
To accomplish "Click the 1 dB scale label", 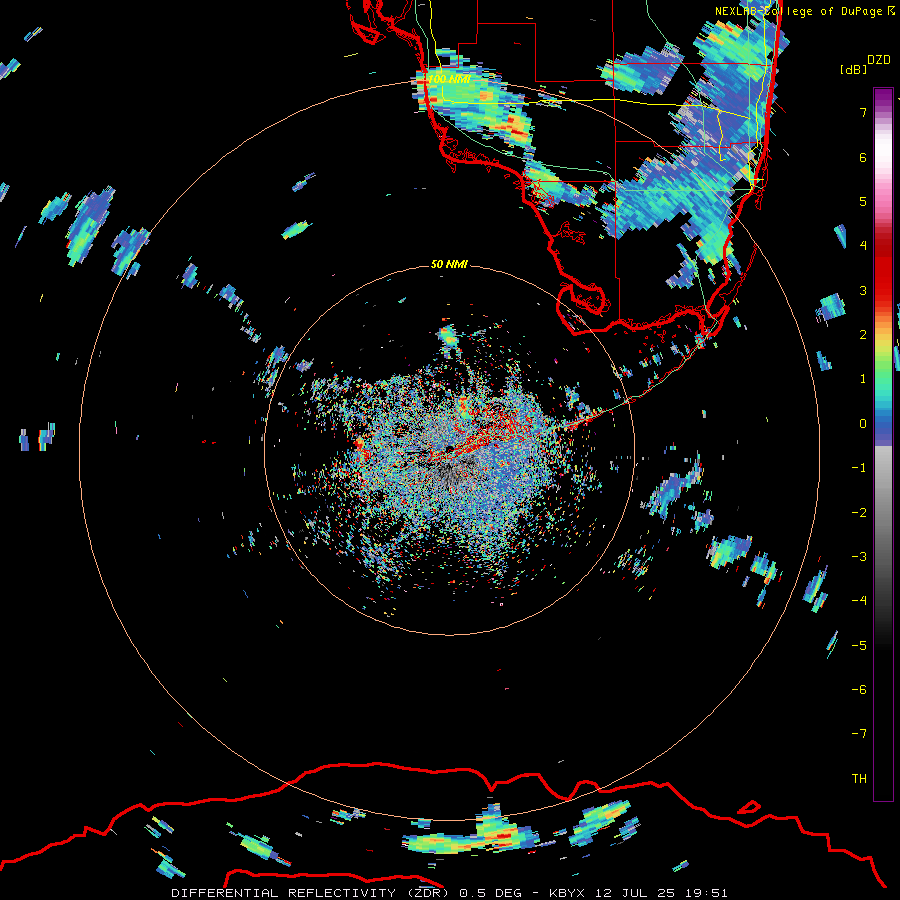I will [x=863, y=379].
